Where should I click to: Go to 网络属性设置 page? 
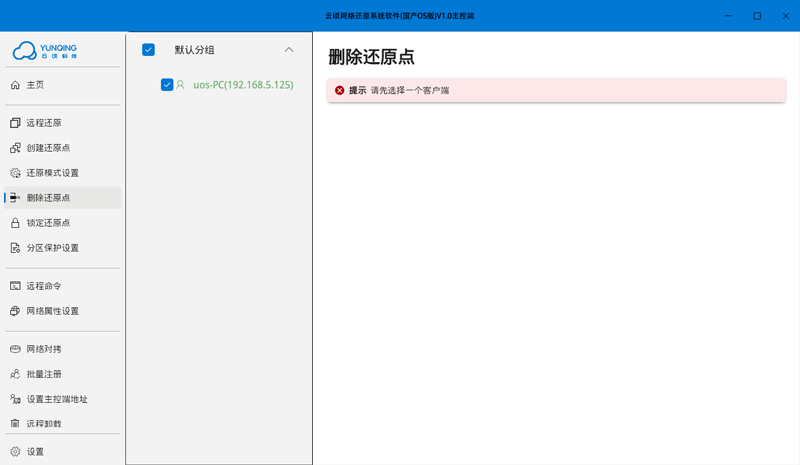tap(63, 311)
